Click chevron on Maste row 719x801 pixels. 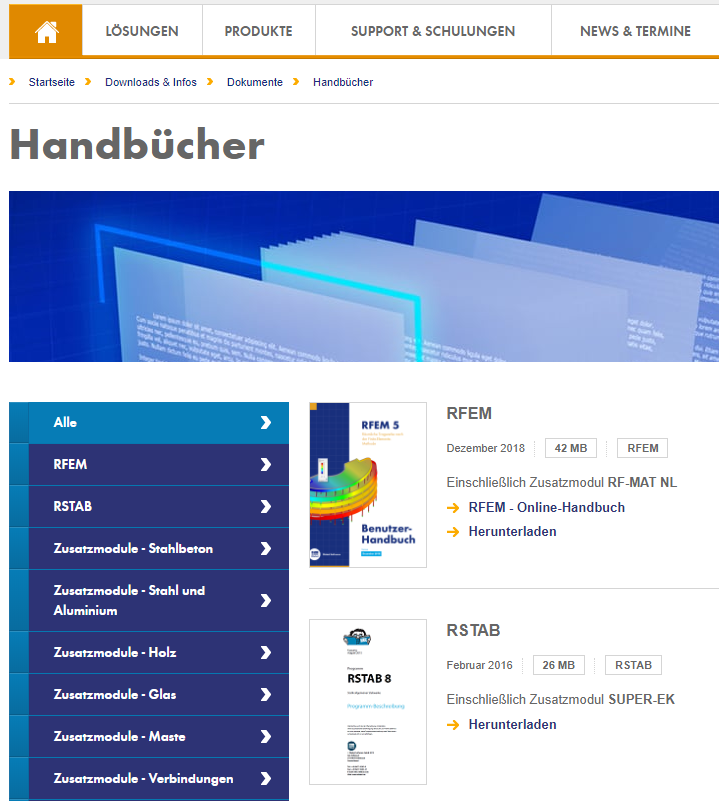[x=266, y=736]
